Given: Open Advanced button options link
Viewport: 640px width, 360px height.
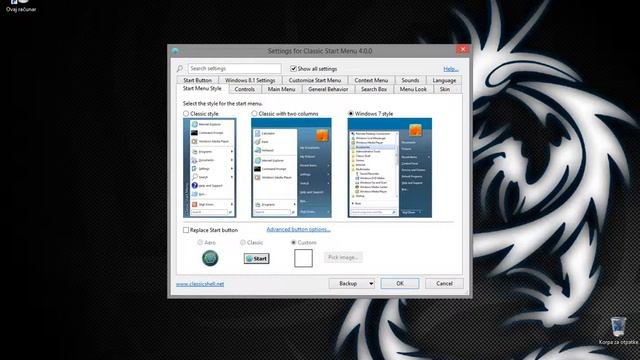Looking at the screenshot, I should pos(298,229).
